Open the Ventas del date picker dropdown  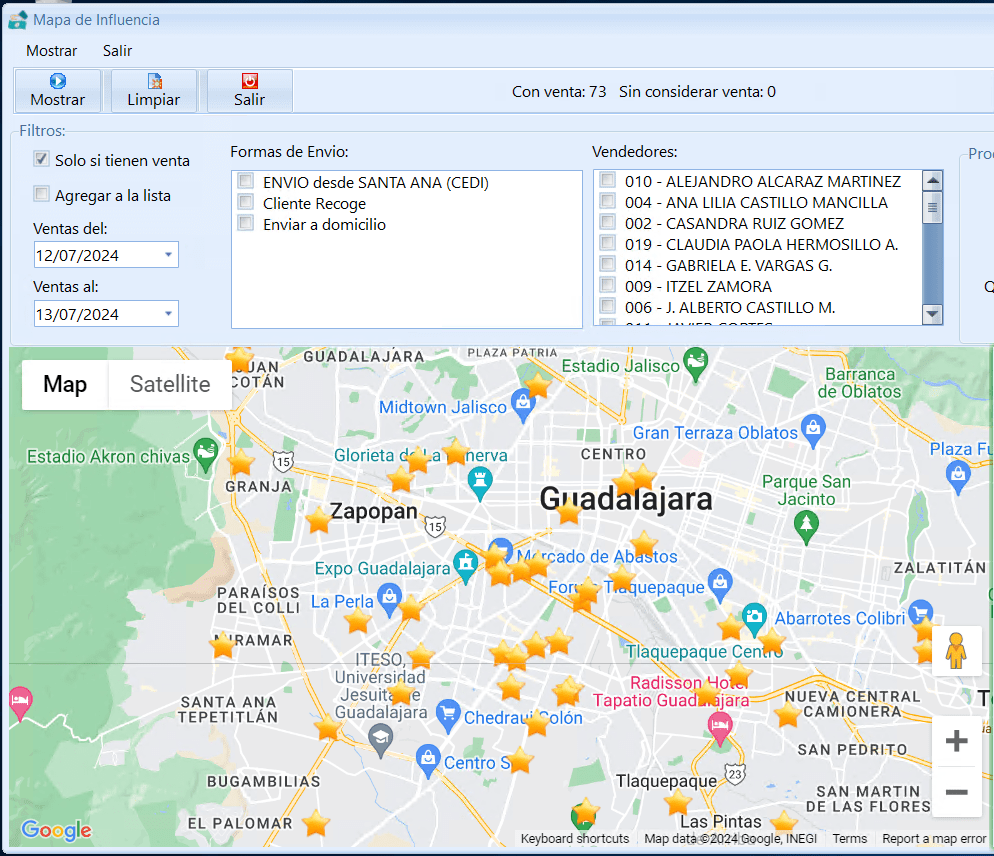pos(168,255)
